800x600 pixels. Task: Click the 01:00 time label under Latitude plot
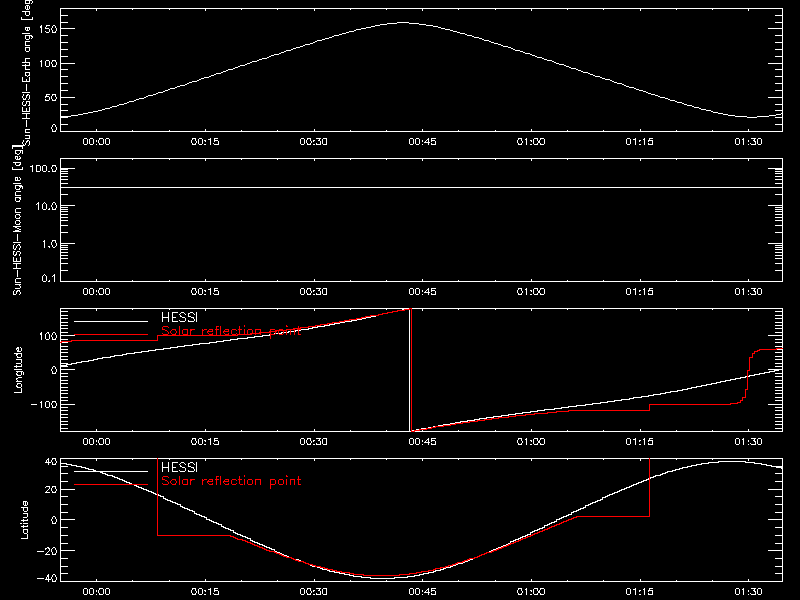[x=531, y=592]
